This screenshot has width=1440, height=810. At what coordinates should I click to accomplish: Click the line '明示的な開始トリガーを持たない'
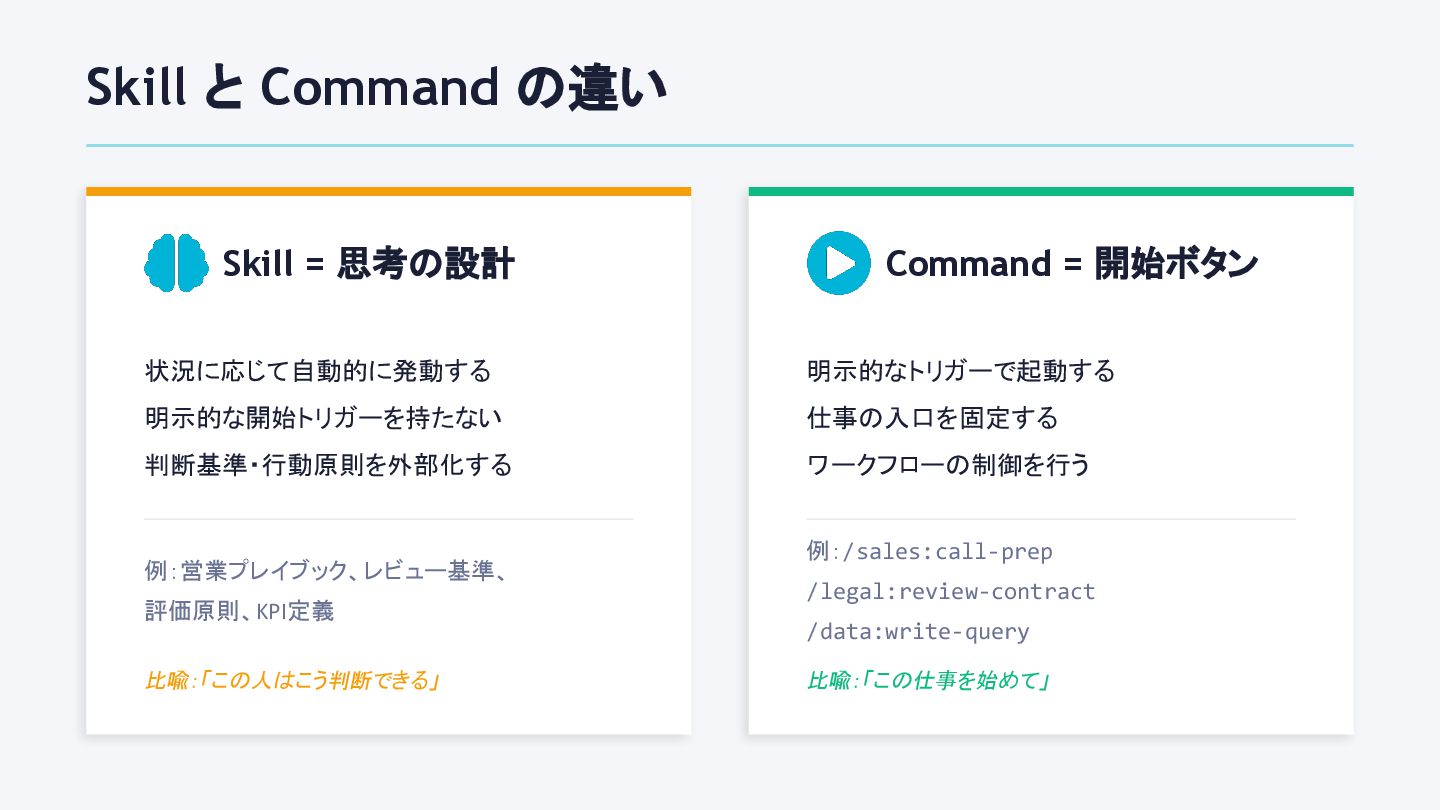pos(323,418)
